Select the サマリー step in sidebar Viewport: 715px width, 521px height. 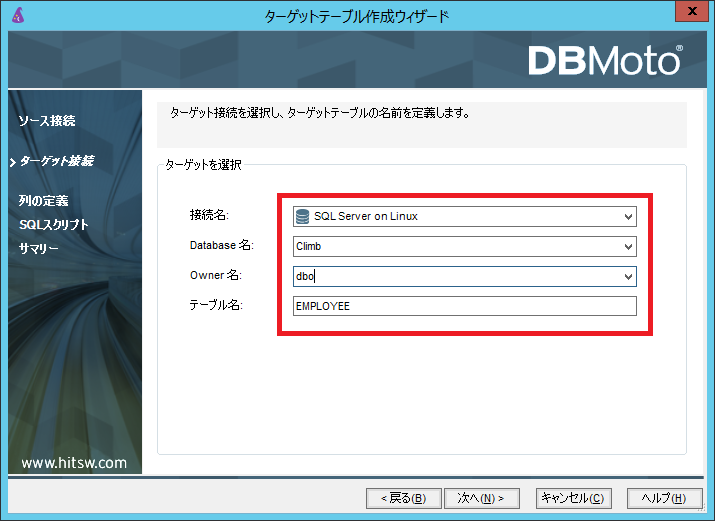(38, 248)
